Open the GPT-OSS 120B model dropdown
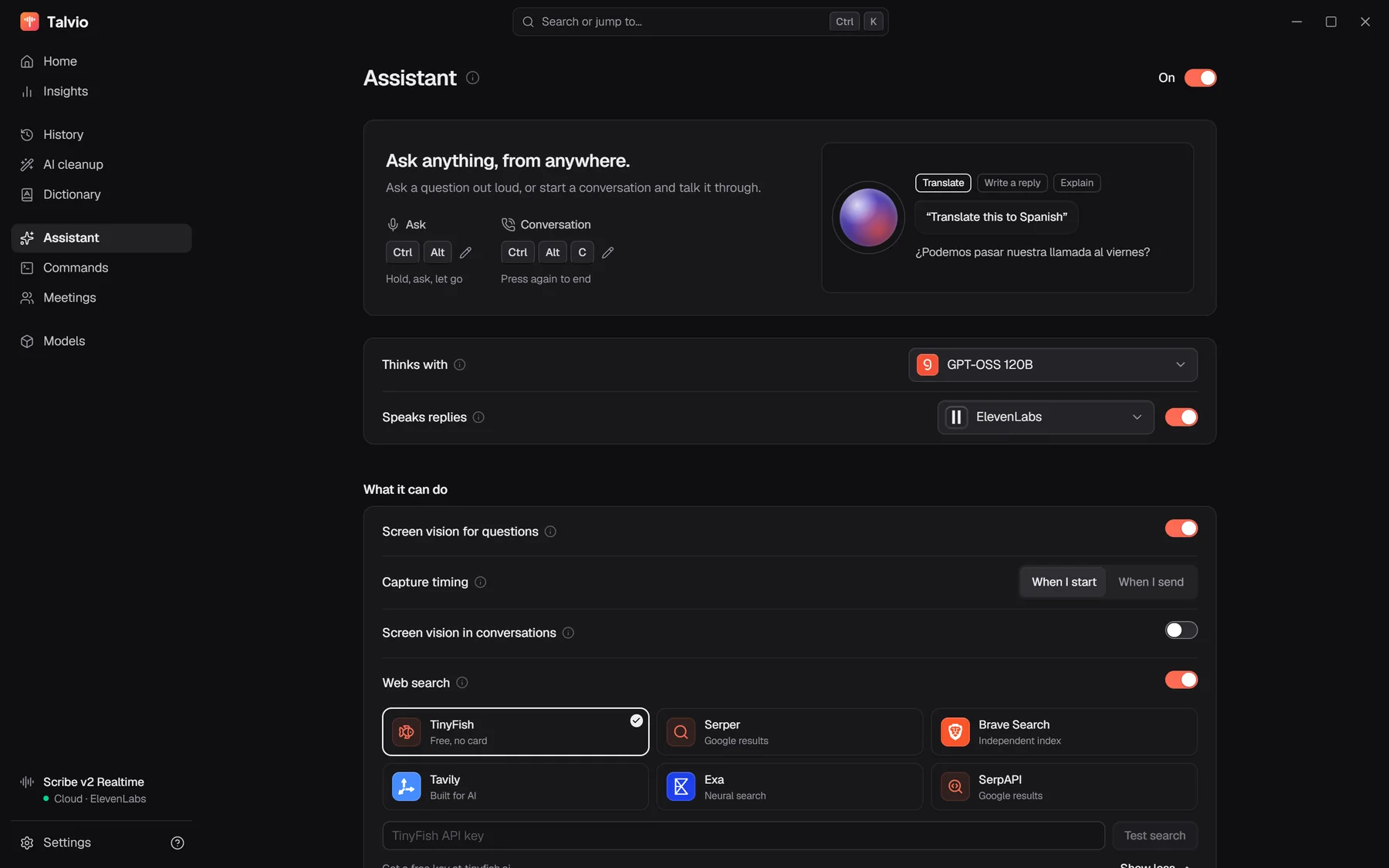This screenshot has height=868, width=1389. coord(1053,365)
